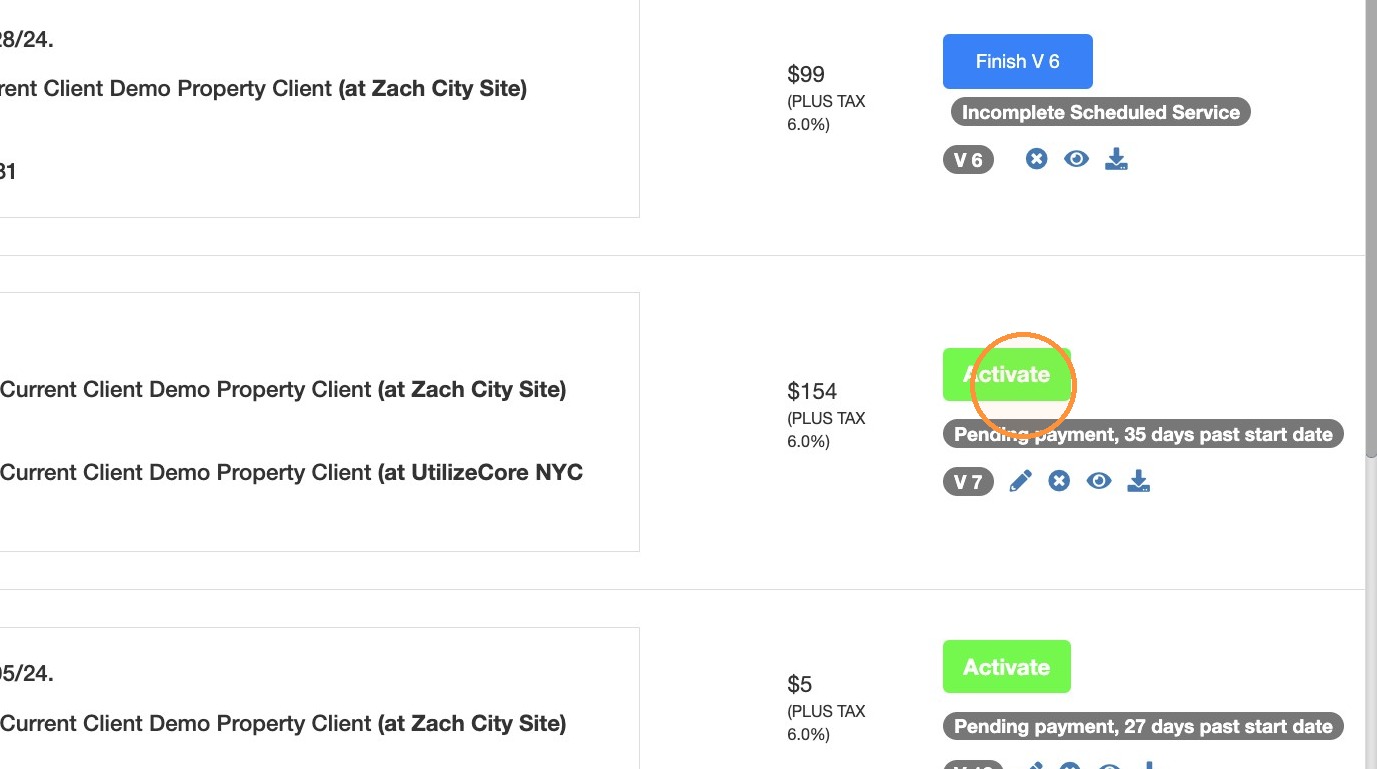
Task: Select the V 7 version badge
Action: 968,482
